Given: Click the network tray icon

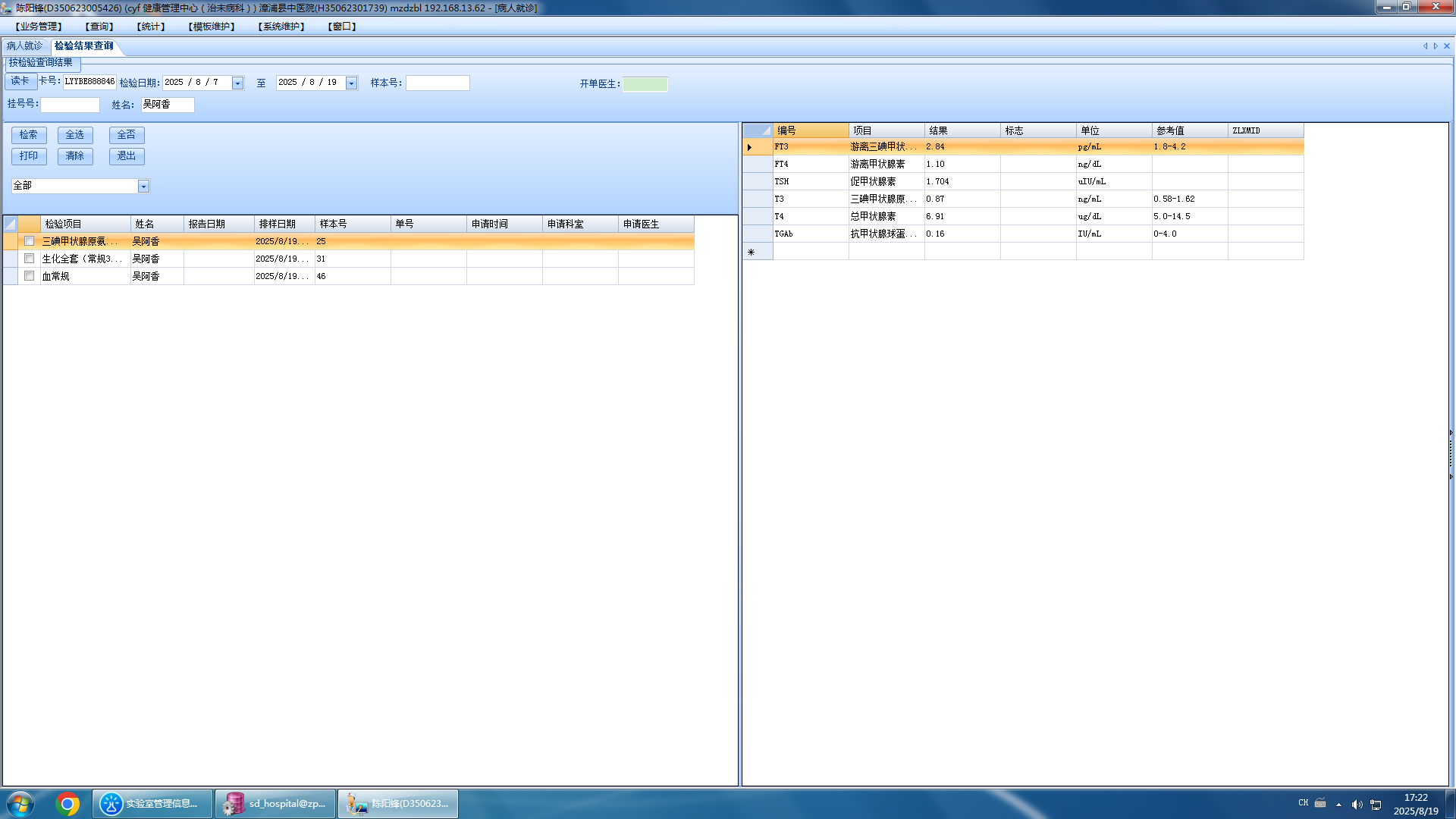Looking at the screenshot, I should (x=1376, y=804).
